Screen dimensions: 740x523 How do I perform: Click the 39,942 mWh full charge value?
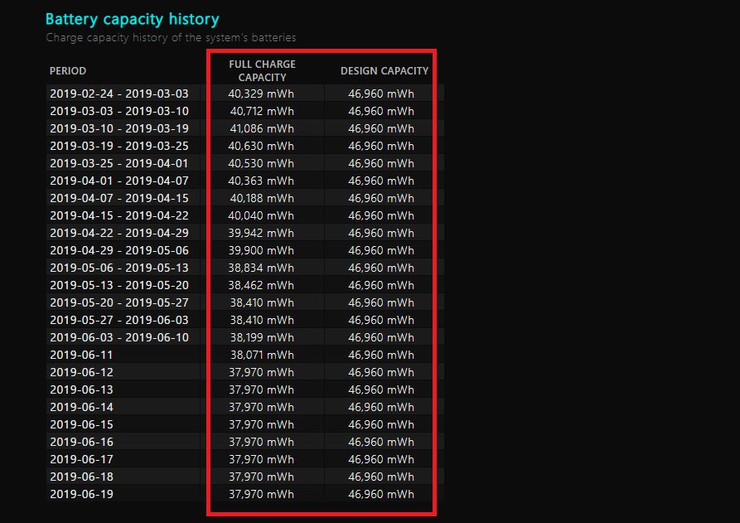coord(261,233)
